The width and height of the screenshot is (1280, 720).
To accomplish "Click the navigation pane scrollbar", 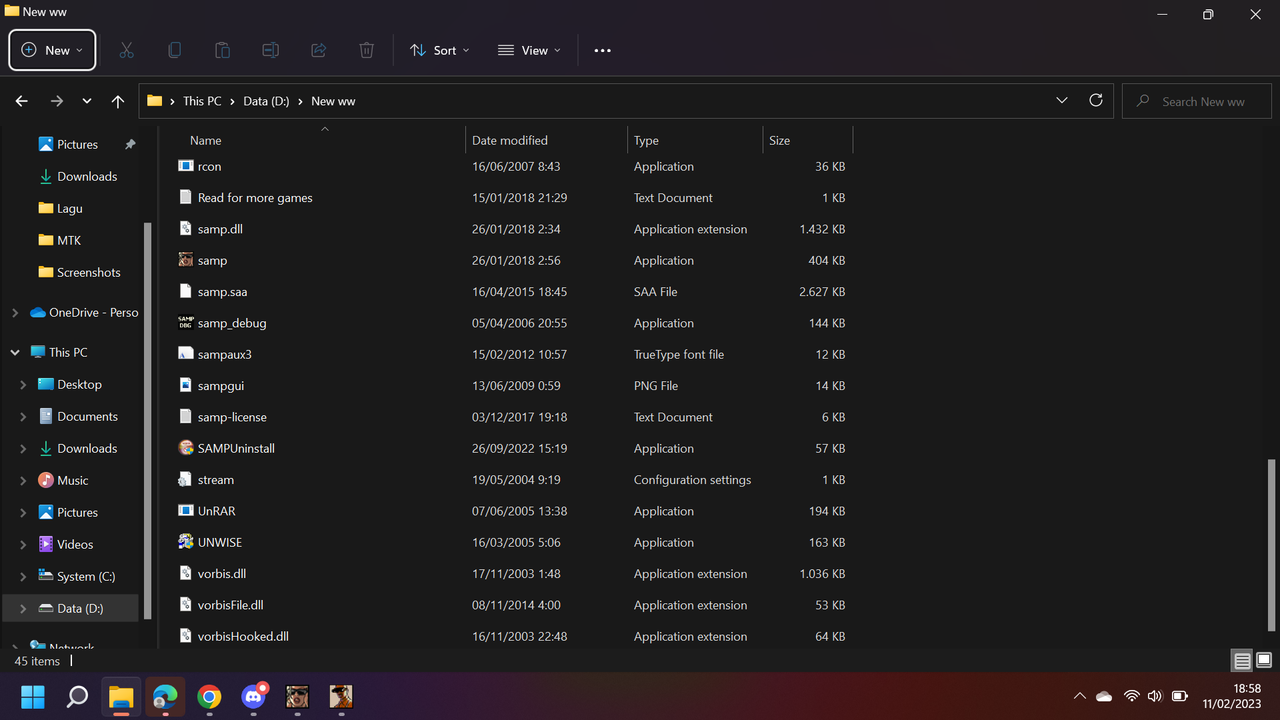I will point(148,420).
